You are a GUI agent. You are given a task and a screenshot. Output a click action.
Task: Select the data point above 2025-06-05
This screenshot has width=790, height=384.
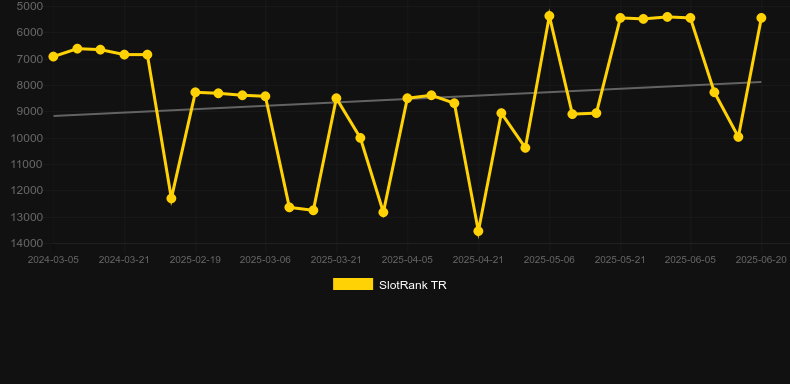(690, 18)
